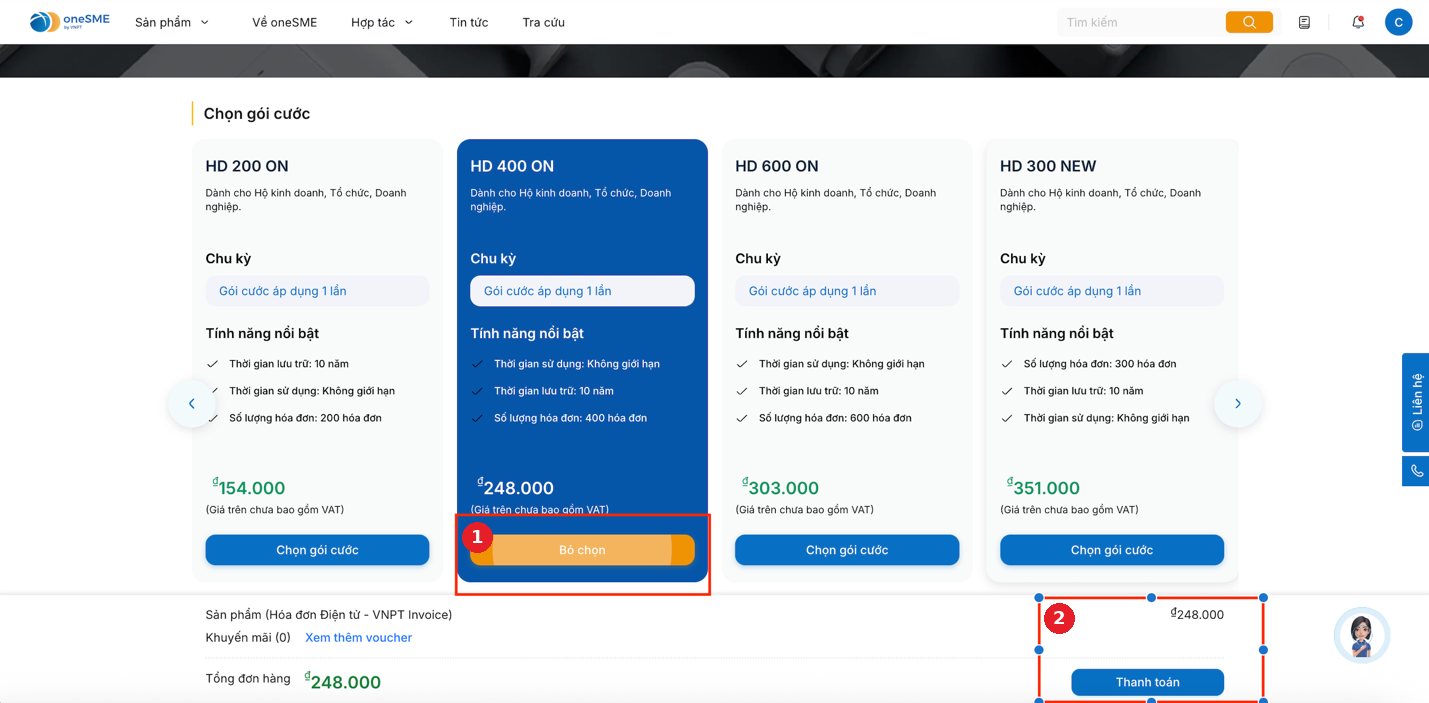Choose the HD 600 ON plan
1429x703 pixels.
847,550
